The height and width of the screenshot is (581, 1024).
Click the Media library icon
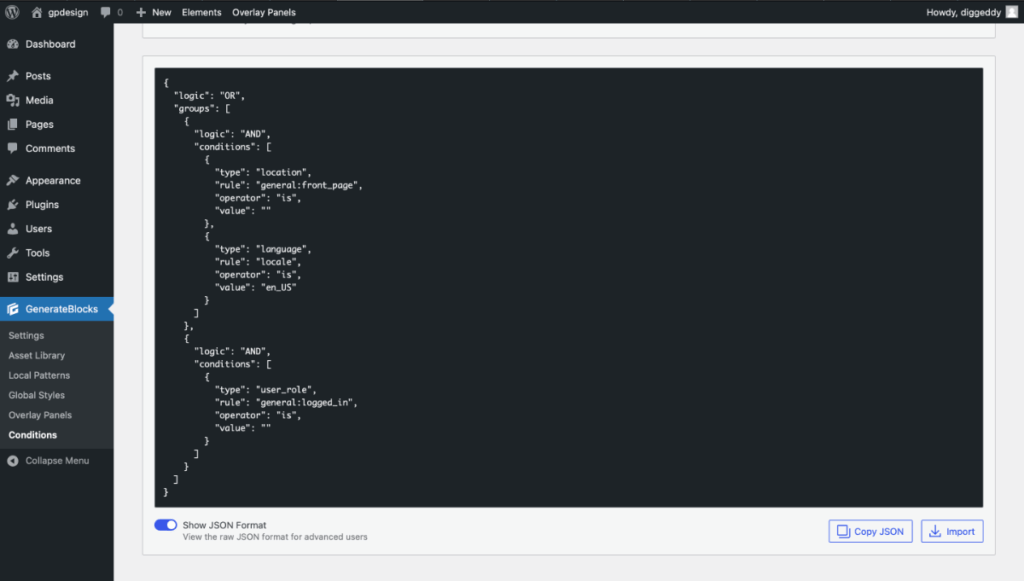(12, 100)
